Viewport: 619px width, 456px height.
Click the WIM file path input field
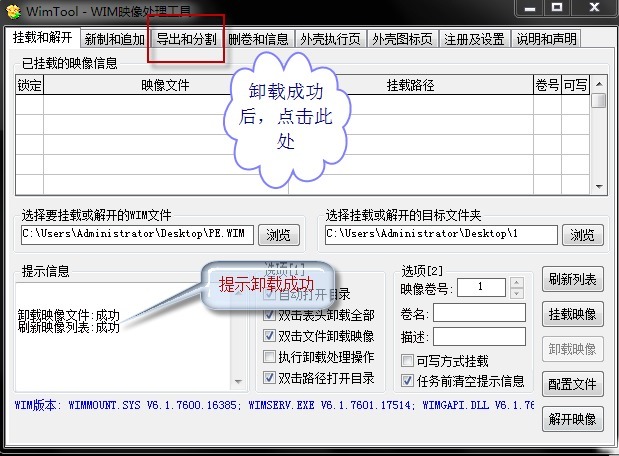pyautogui.click(x=137, y=234)
